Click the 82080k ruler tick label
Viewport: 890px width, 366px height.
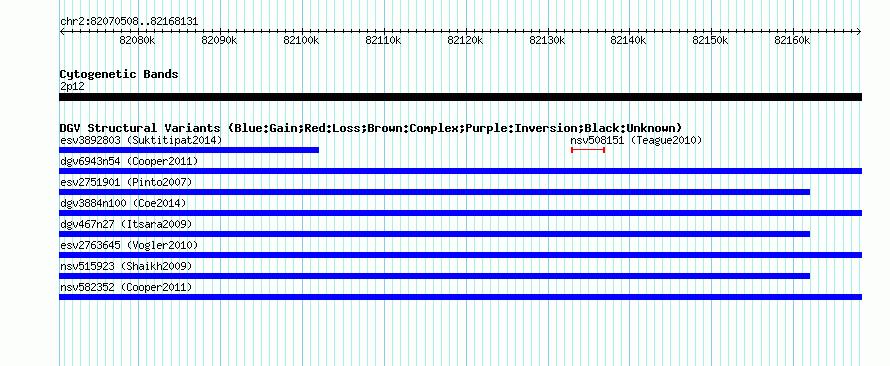click(137, 41)
